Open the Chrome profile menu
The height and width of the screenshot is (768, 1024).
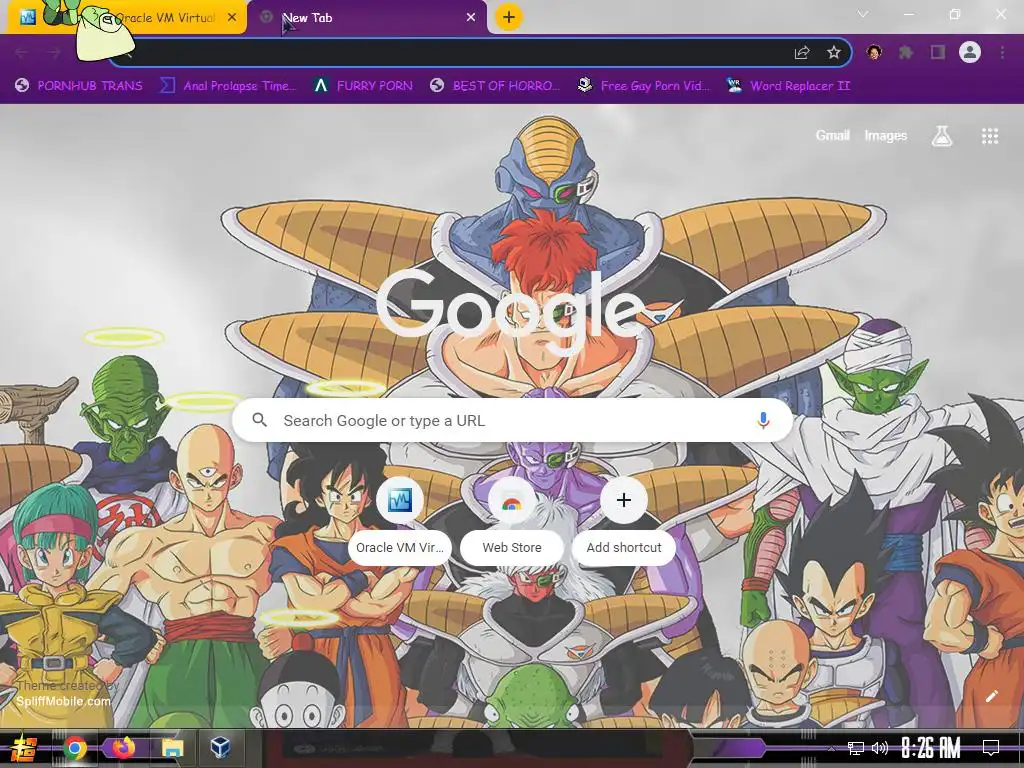tap(970, 52)
